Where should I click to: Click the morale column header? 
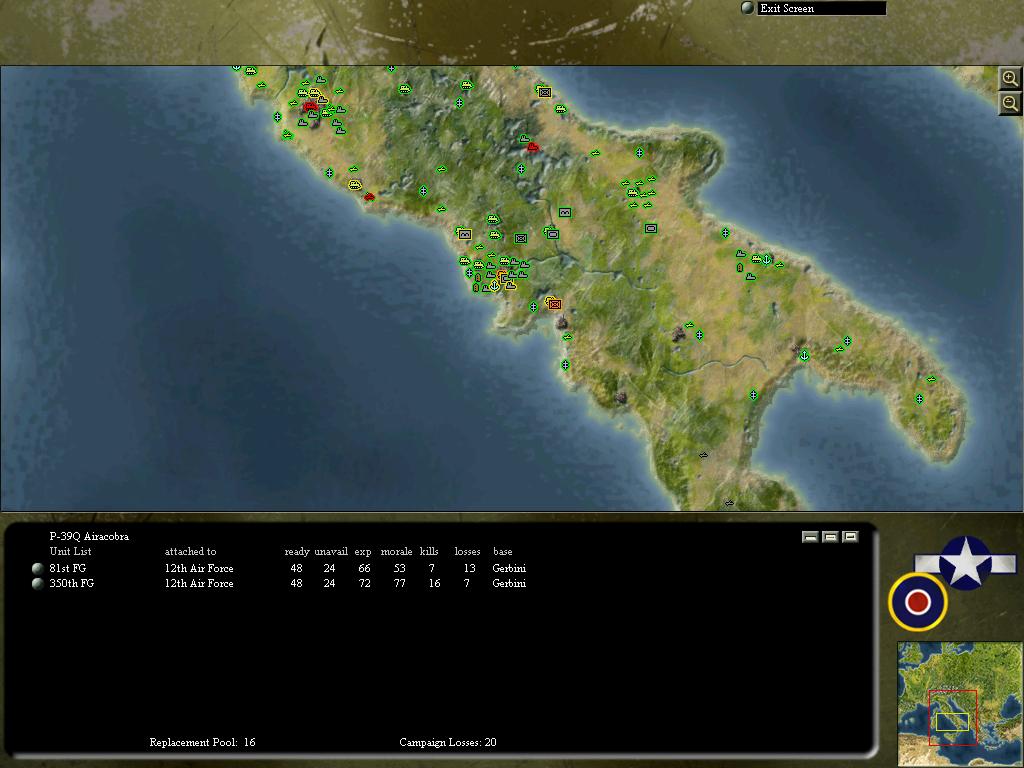click(396, 552)
